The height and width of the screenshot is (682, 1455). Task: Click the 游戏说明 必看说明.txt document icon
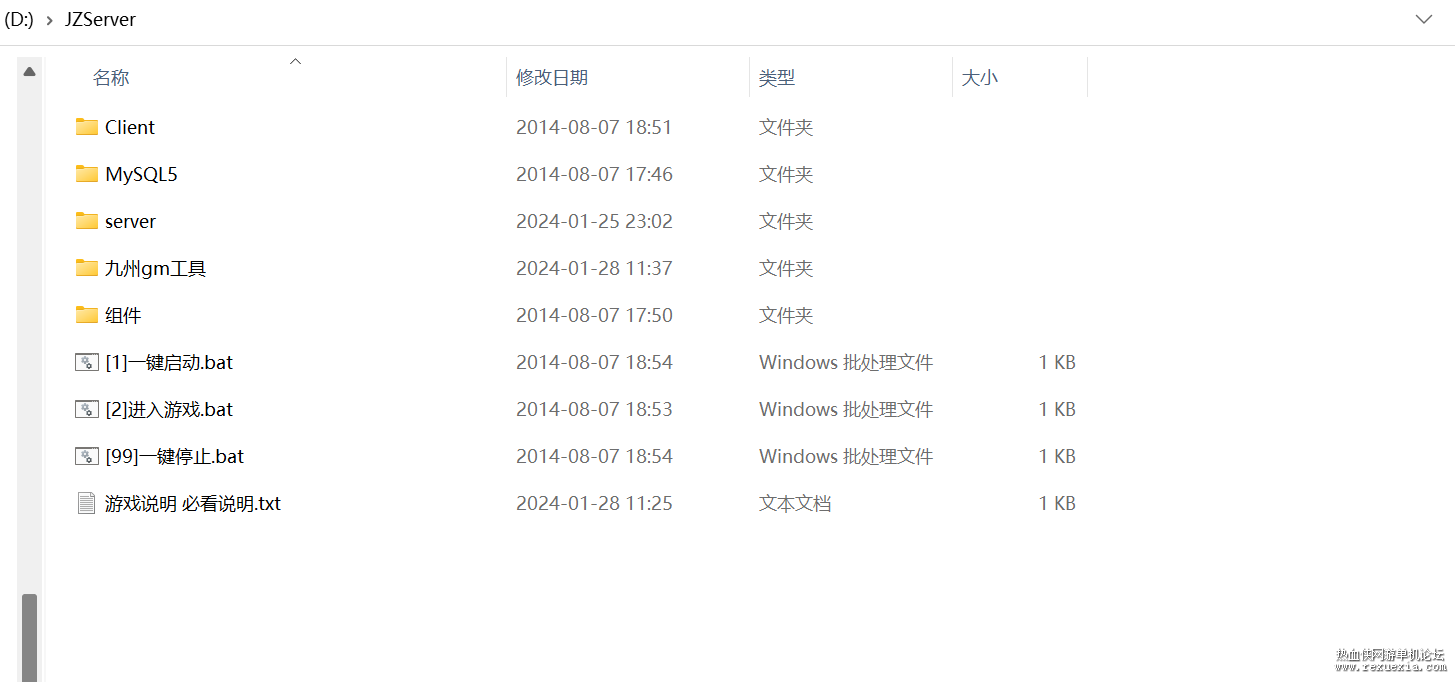87,503
